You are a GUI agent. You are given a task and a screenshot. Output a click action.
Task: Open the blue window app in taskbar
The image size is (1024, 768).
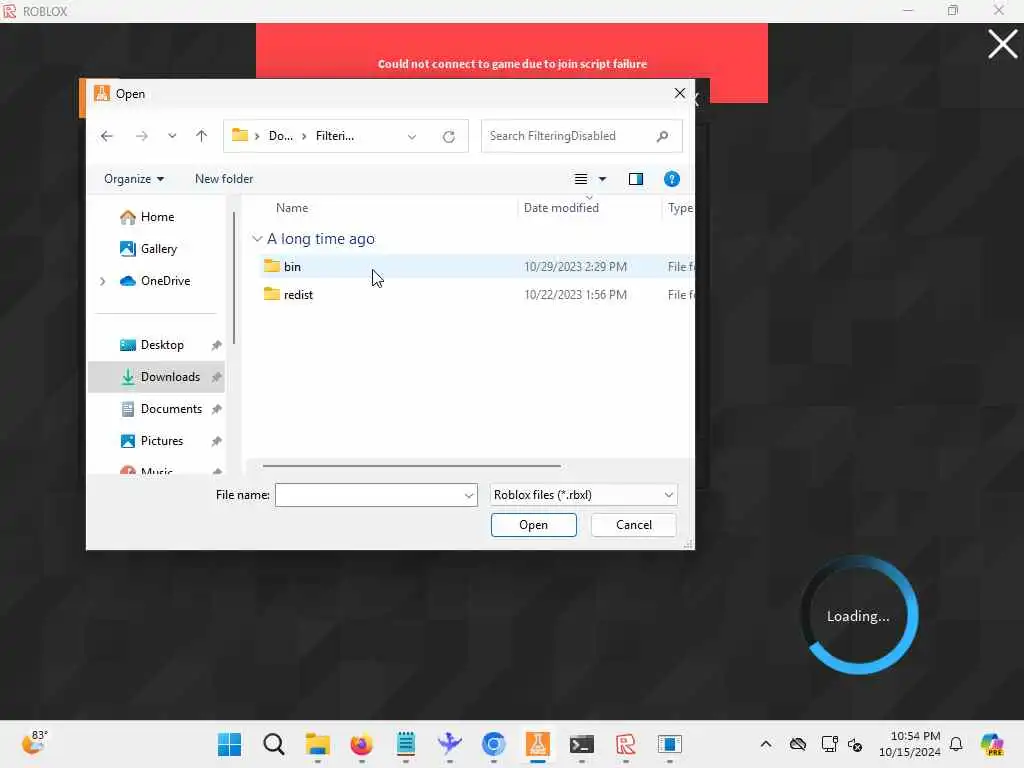click(669, 744)
